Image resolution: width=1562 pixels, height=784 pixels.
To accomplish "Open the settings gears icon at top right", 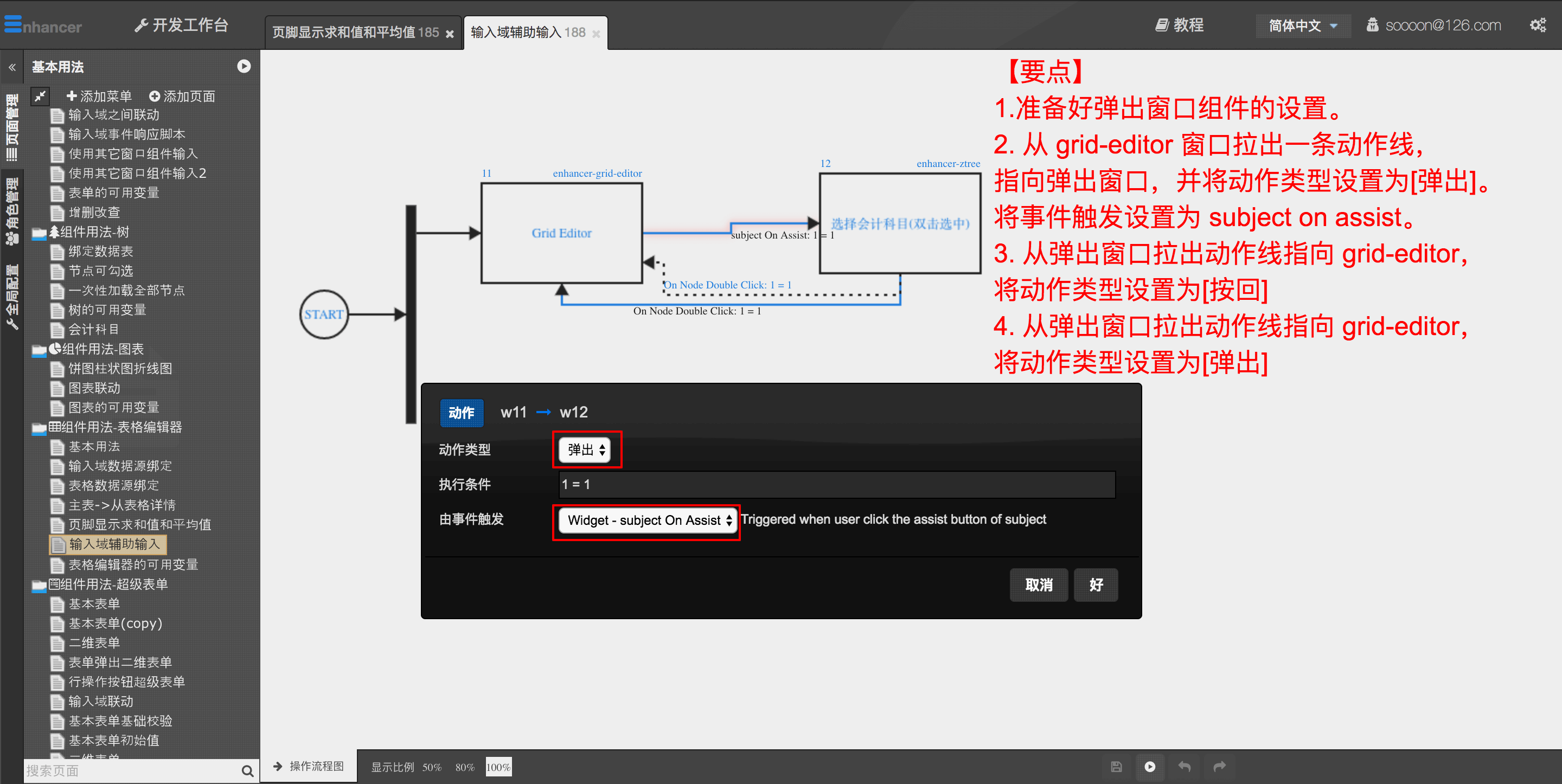I will pos(1538,25).
